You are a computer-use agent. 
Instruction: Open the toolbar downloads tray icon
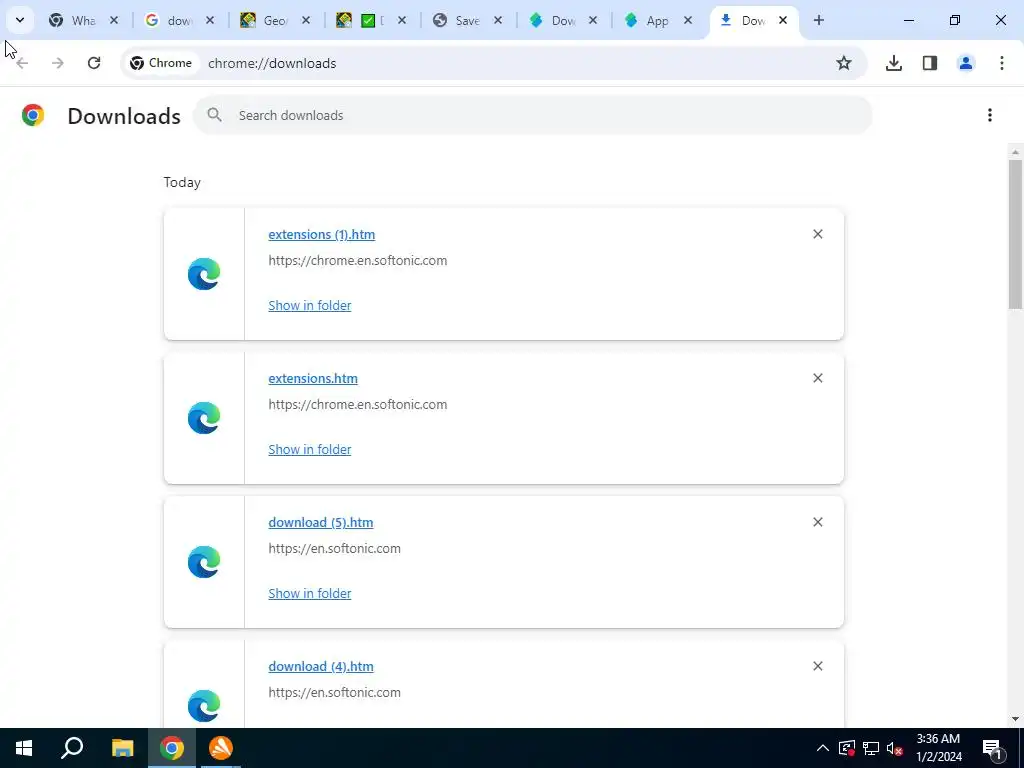click(894, 63)
